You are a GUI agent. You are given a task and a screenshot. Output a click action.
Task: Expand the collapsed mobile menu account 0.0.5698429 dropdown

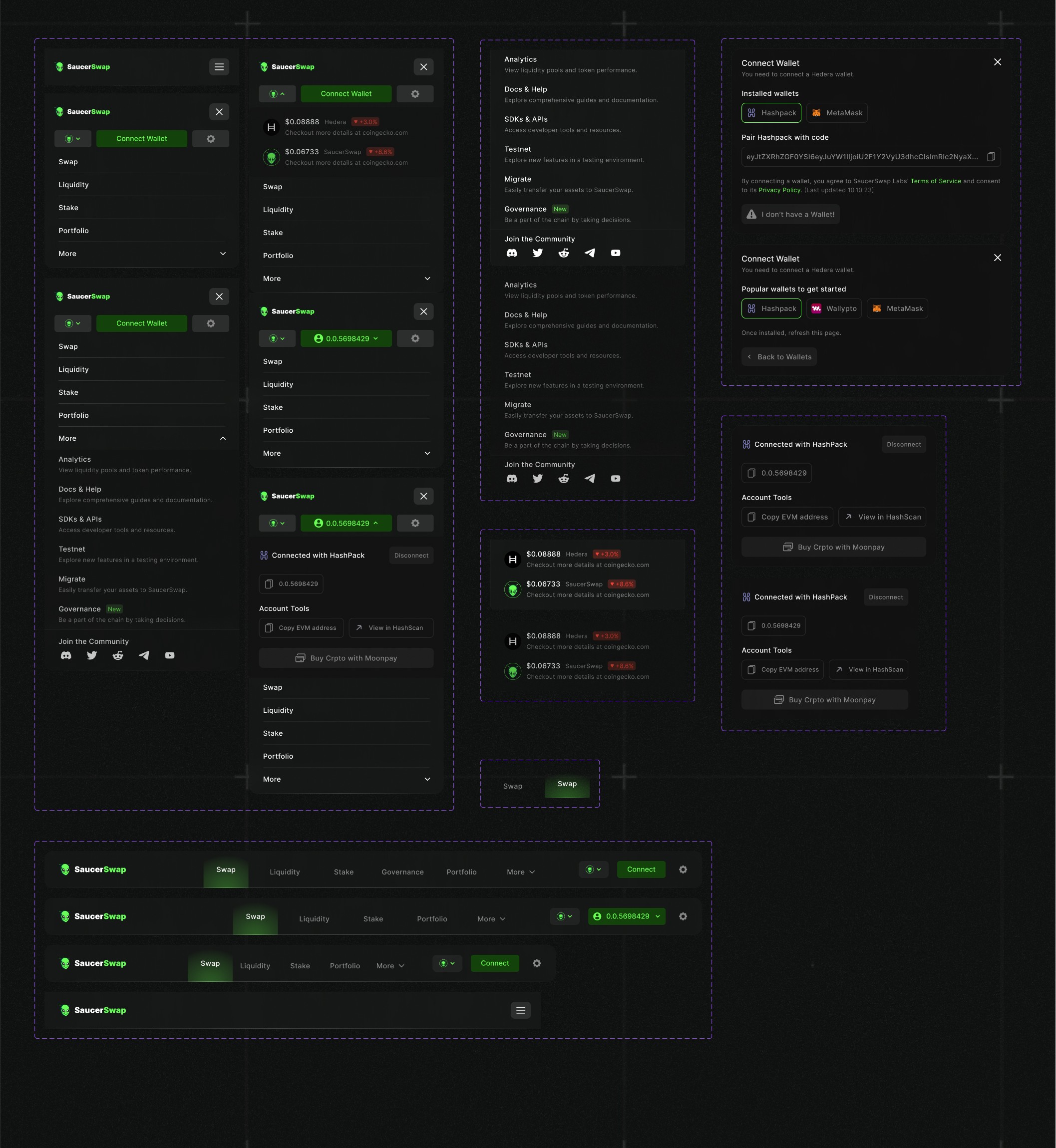pyautogui.click(x=347, y=339)
